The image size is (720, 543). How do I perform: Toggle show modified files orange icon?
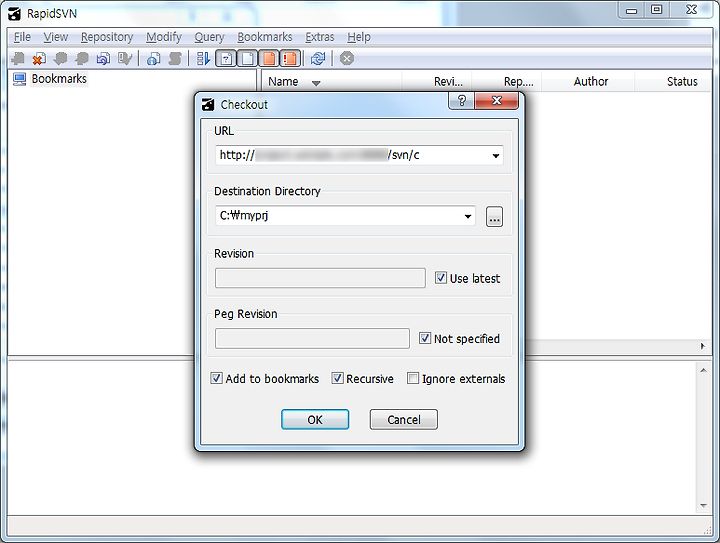pyautogui.click(x=269, y=58)
